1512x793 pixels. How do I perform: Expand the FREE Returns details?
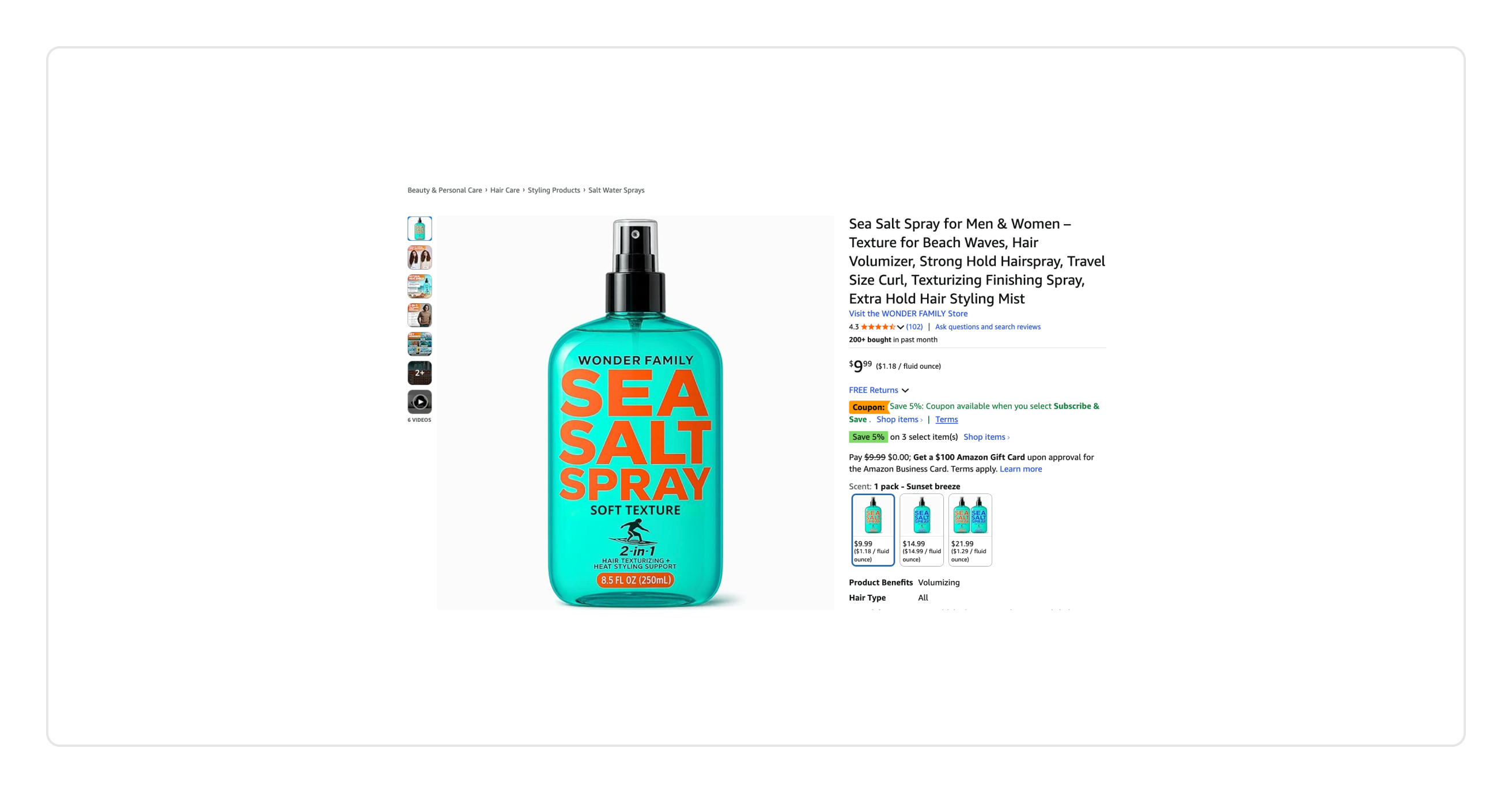click(x=878, y=390)
